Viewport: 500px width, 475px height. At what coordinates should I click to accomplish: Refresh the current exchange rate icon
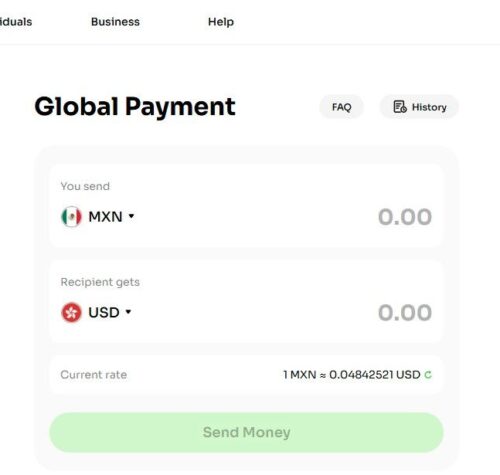click(x=428, y=375)
